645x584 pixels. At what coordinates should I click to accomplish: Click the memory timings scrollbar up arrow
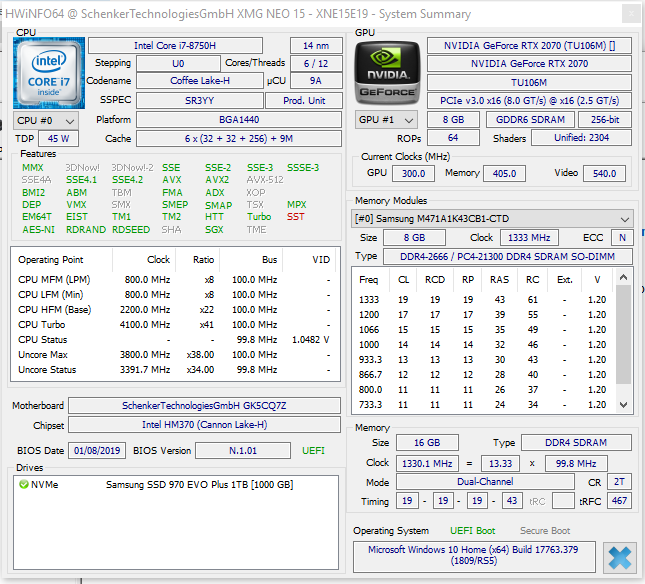623,278
